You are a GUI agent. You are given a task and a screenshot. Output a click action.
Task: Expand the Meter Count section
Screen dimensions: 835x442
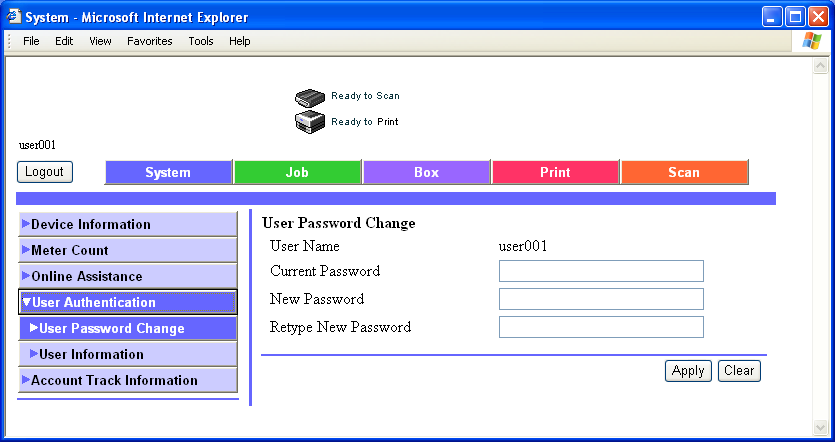click(x=128, y=250)
